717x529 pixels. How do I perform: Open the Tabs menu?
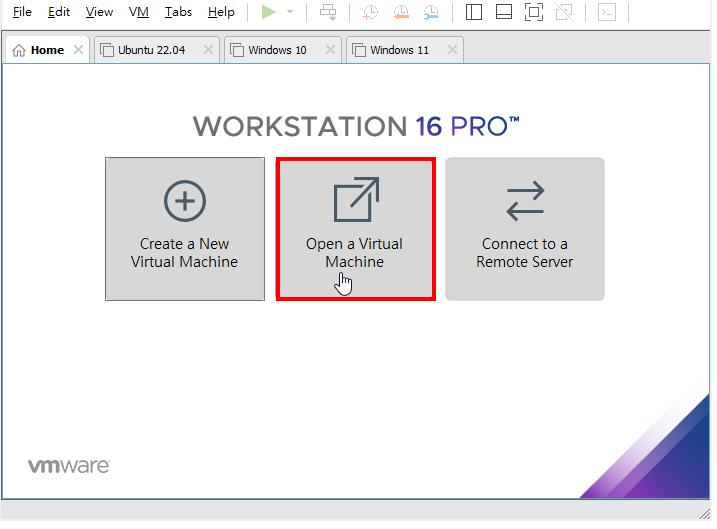(x=178, y=12)
